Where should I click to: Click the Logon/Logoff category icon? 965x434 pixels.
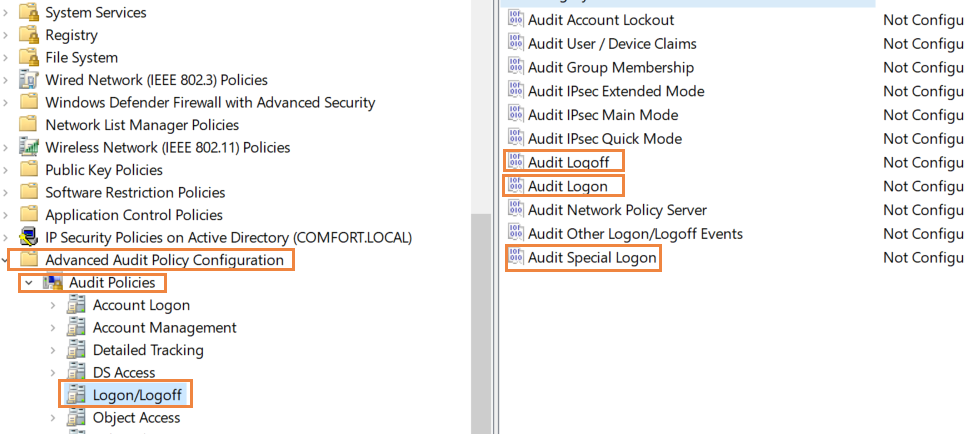[x=76, y=395]
